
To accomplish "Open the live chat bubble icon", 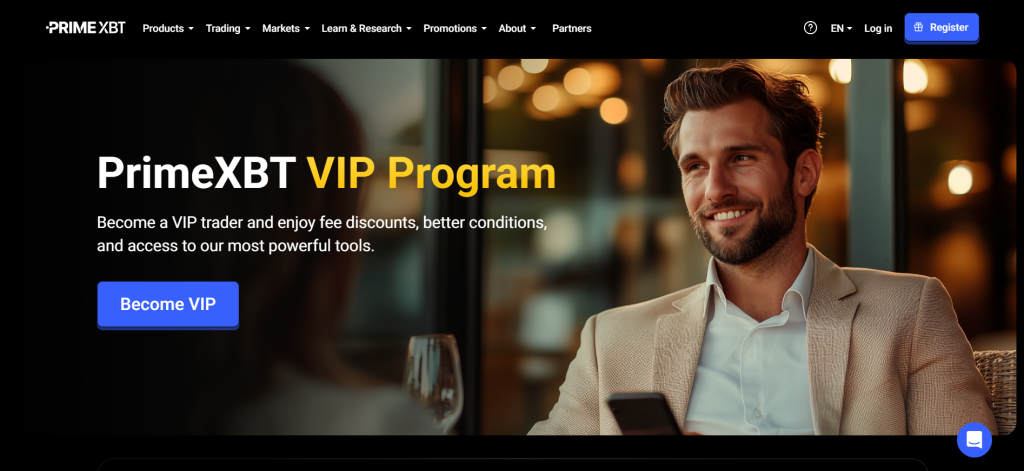I will tap(974, 440).
